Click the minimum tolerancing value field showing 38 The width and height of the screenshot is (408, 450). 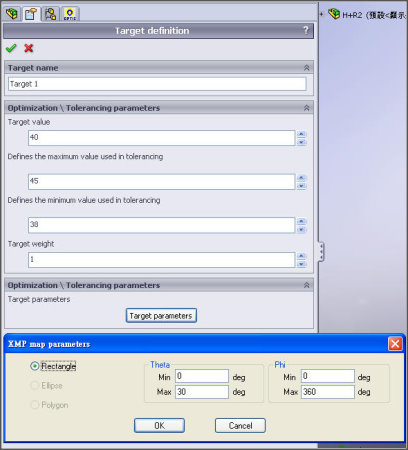coord(162,225)
